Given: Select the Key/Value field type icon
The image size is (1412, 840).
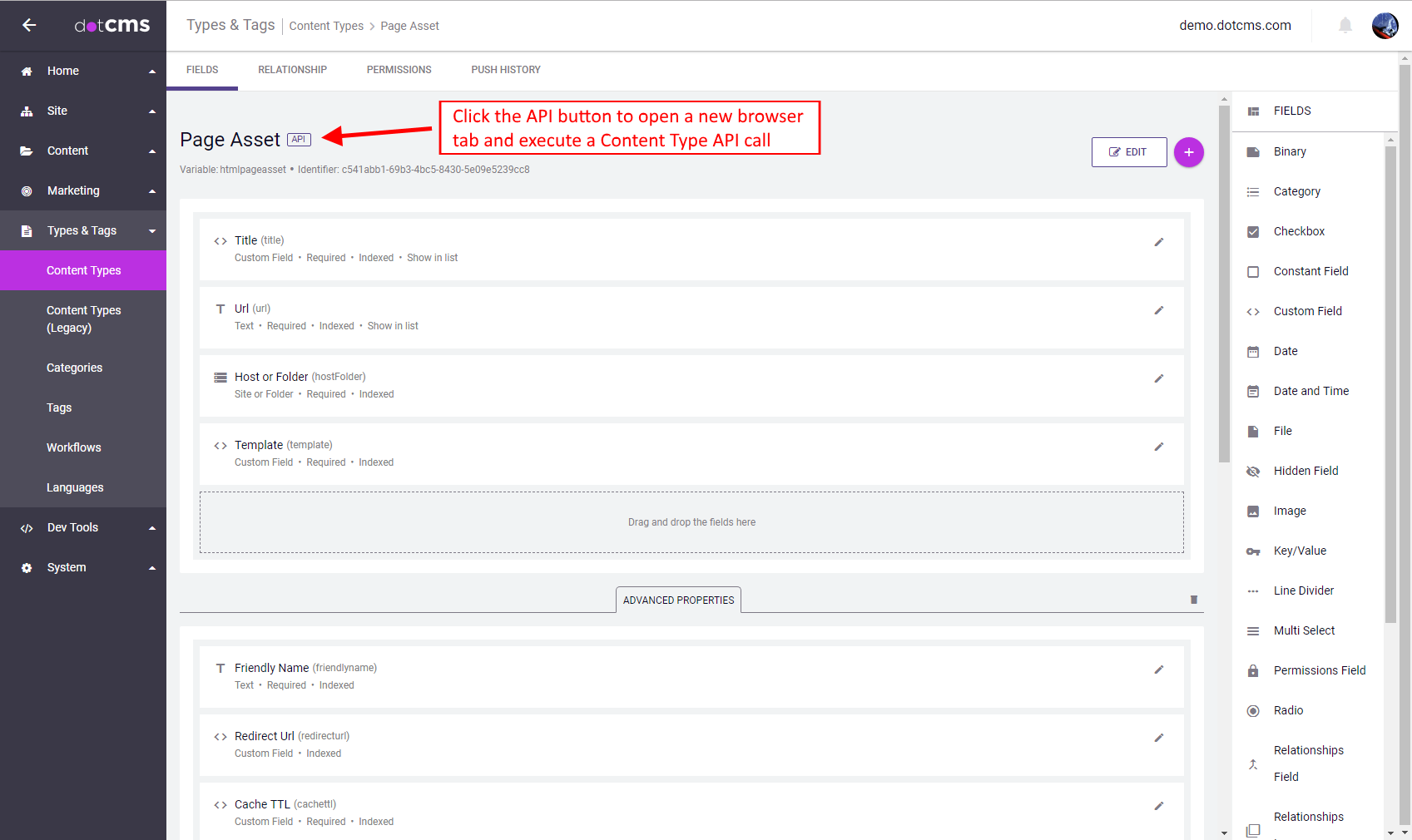Looking at the screenshot, I should [x=1254, y=551].
